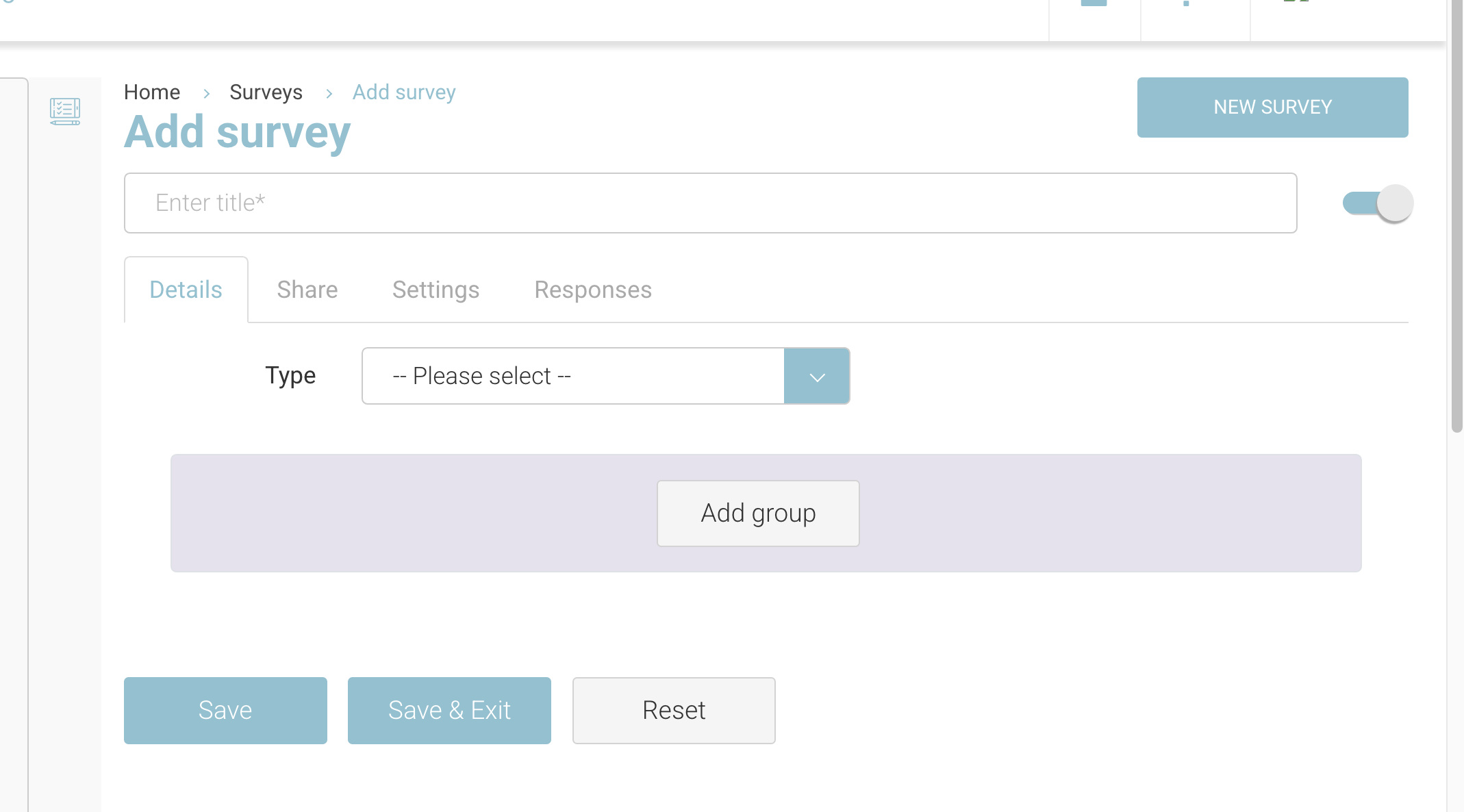
Task: Go to Home via the breadcrumb
Action: (152, 92)
